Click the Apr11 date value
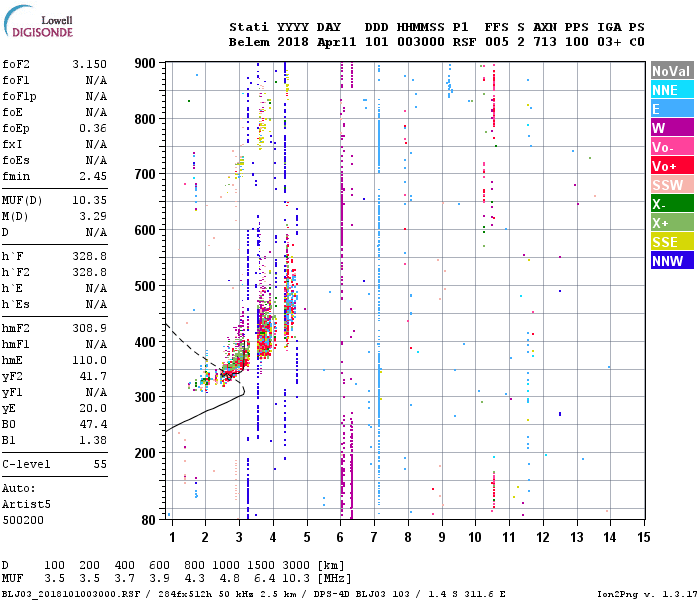The image size is (700, 600). [337, 42]
